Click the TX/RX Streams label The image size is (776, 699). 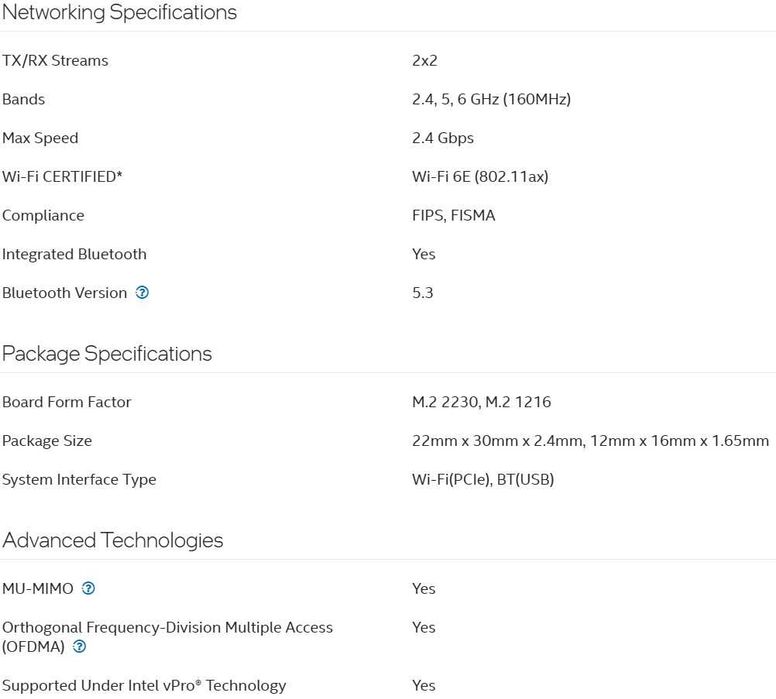55,61
